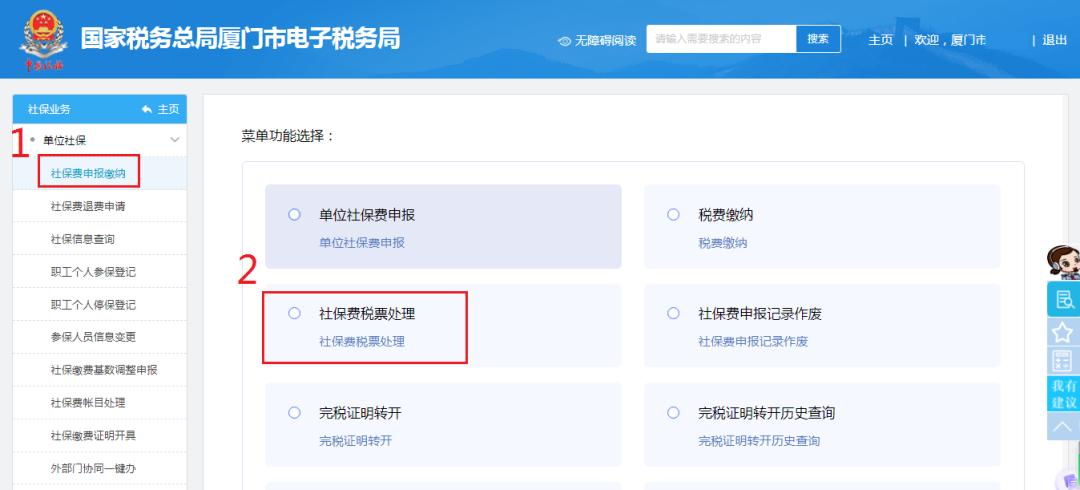Open the calculator floating icon
Image resolution: width=1080 pixels, height=490 pixels.
[1063, 362]
